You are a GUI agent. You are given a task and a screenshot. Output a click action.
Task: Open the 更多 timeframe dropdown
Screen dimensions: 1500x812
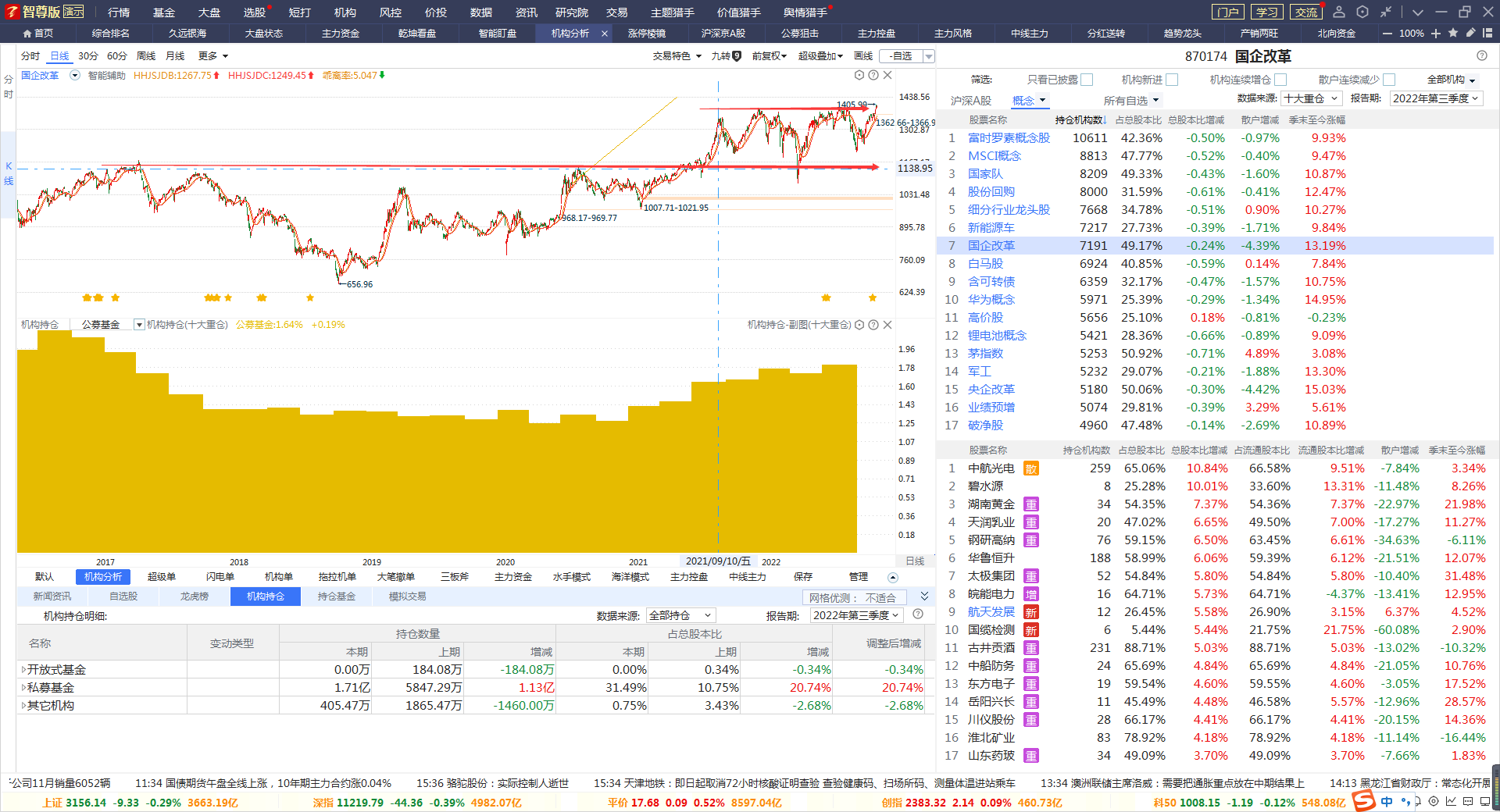coord(213,56)
